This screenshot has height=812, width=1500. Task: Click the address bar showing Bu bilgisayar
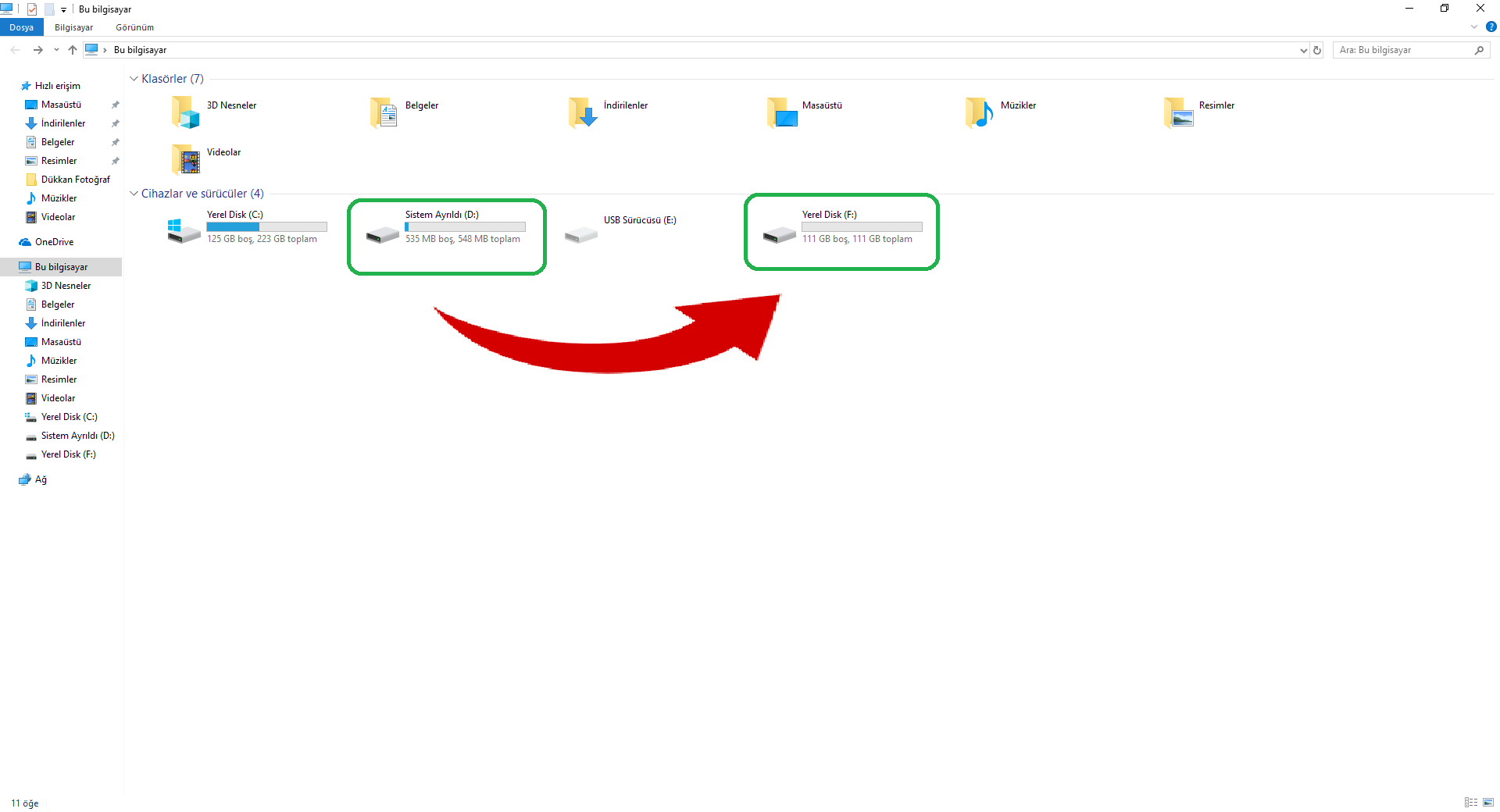click(x=695, y=50)
